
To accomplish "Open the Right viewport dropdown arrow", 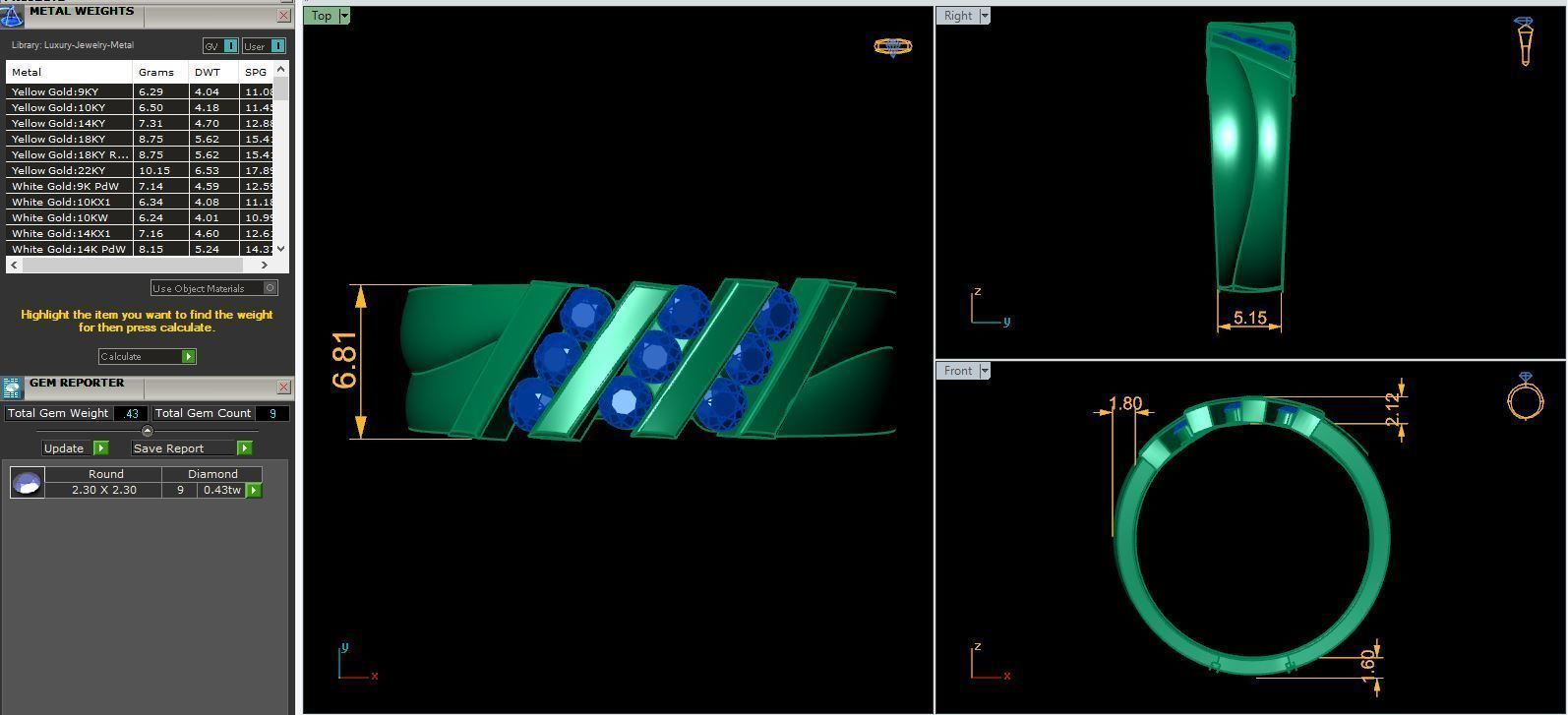I will (985, 16).
